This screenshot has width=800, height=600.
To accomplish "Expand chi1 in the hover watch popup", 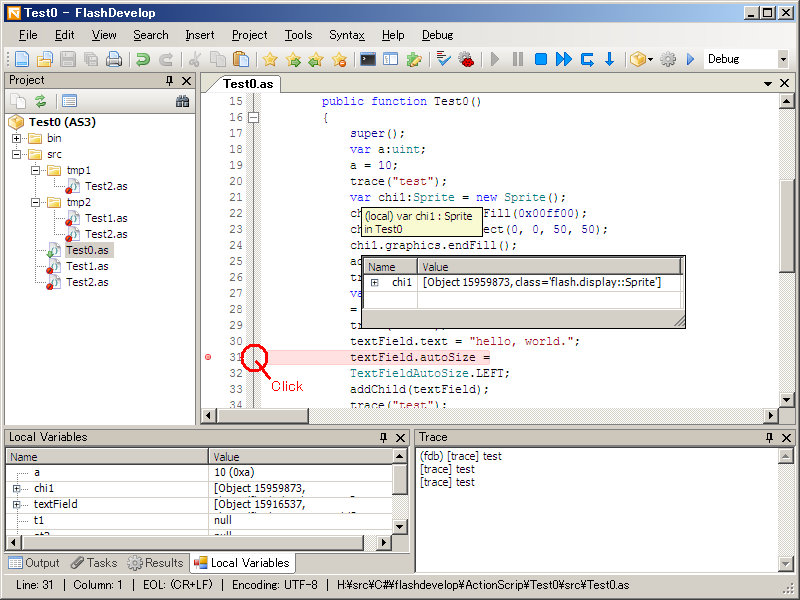I will (x=374, y=283).
